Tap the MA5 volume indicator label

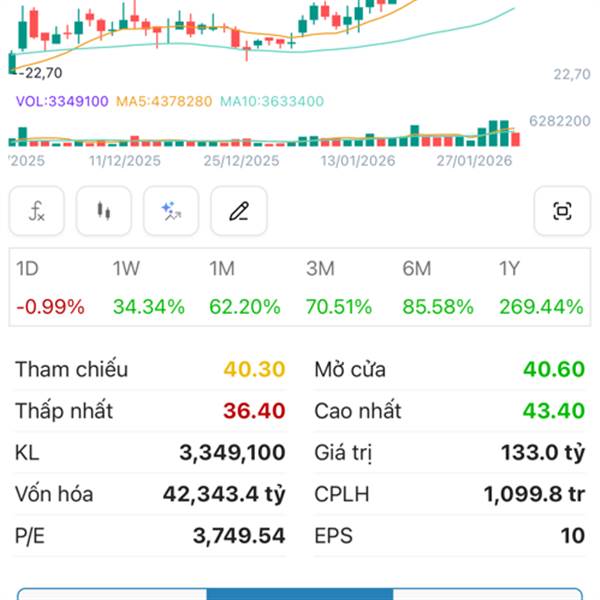pos(164,101)
